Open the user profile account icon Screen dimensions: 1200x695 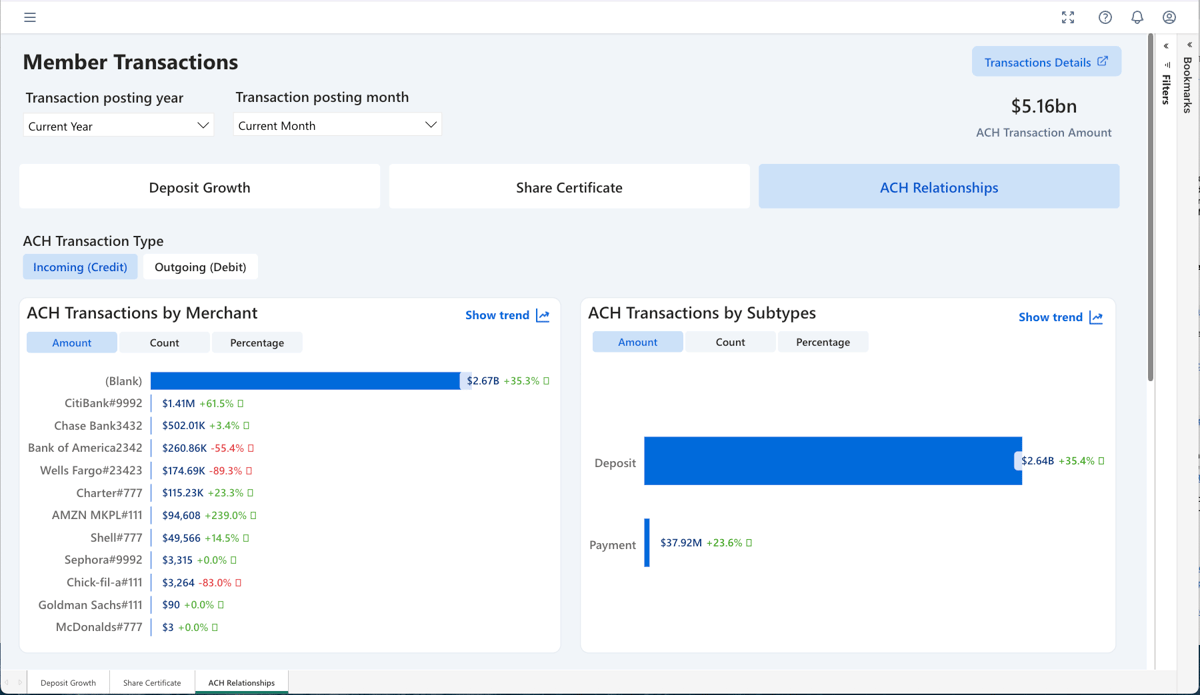pyautogui.click(x=1169, y=17)
